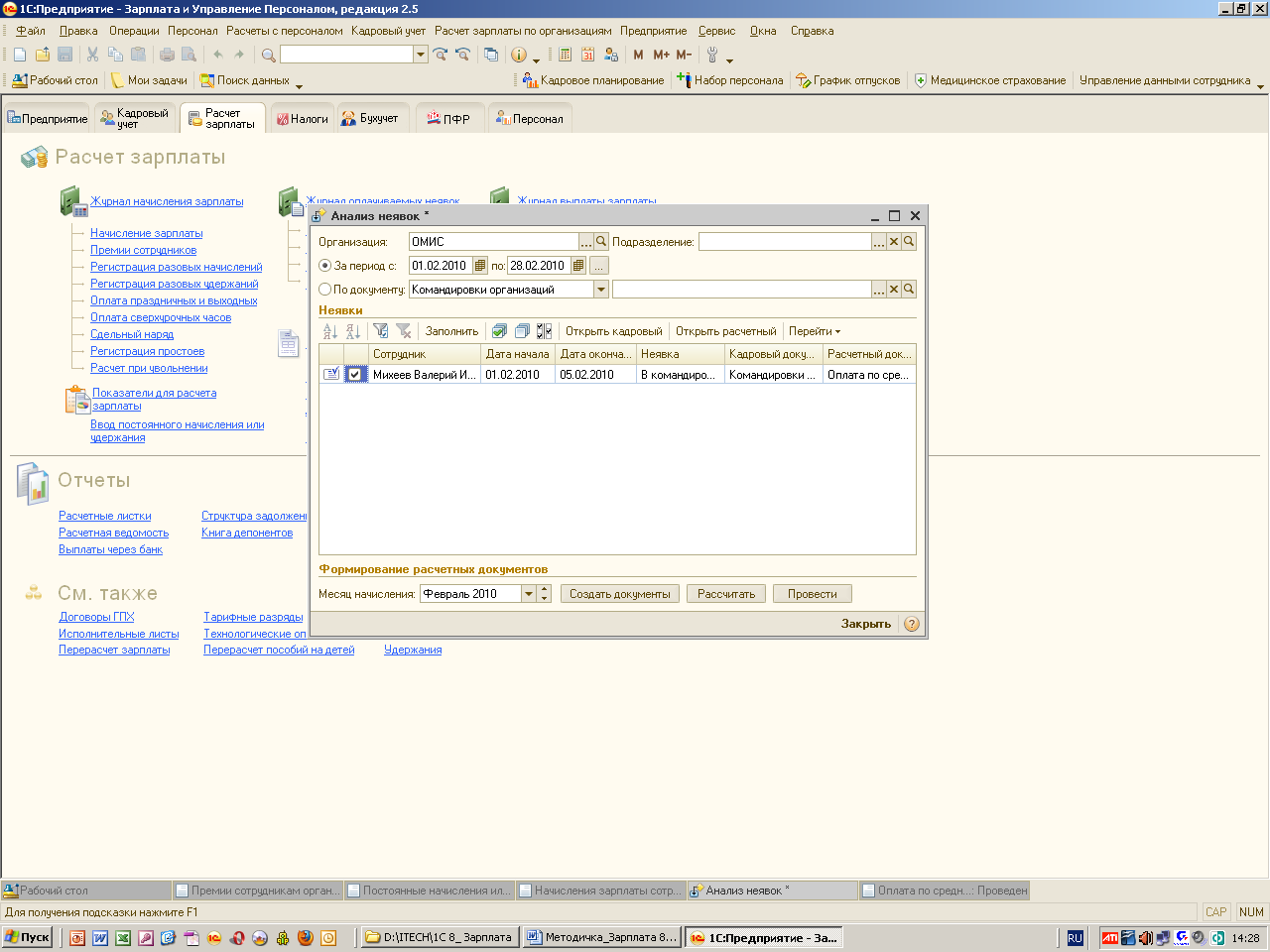Switch to the ПФР tab

point(448,119)
